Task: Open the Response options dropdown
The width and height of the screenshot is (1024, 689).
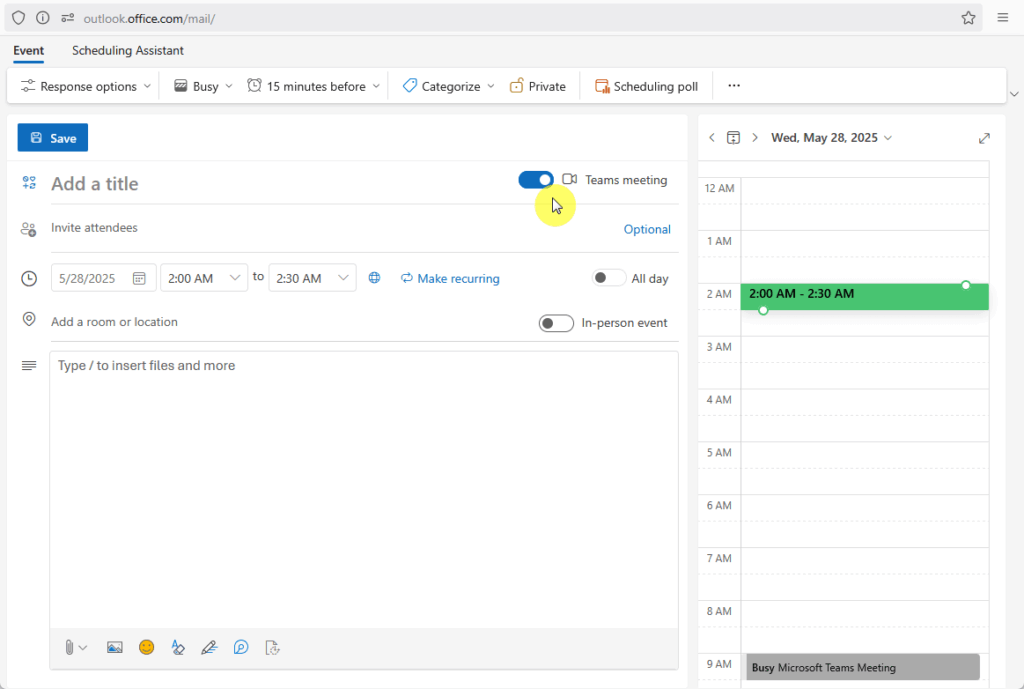Action: (86, 86)
